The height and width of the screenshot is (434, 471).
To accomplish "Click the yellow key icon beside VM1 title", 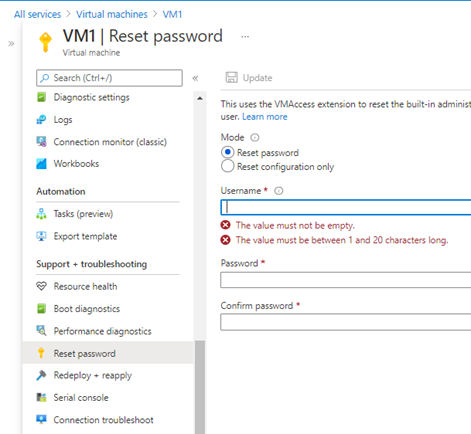I will pyautogui.click(x=45, y=42).
